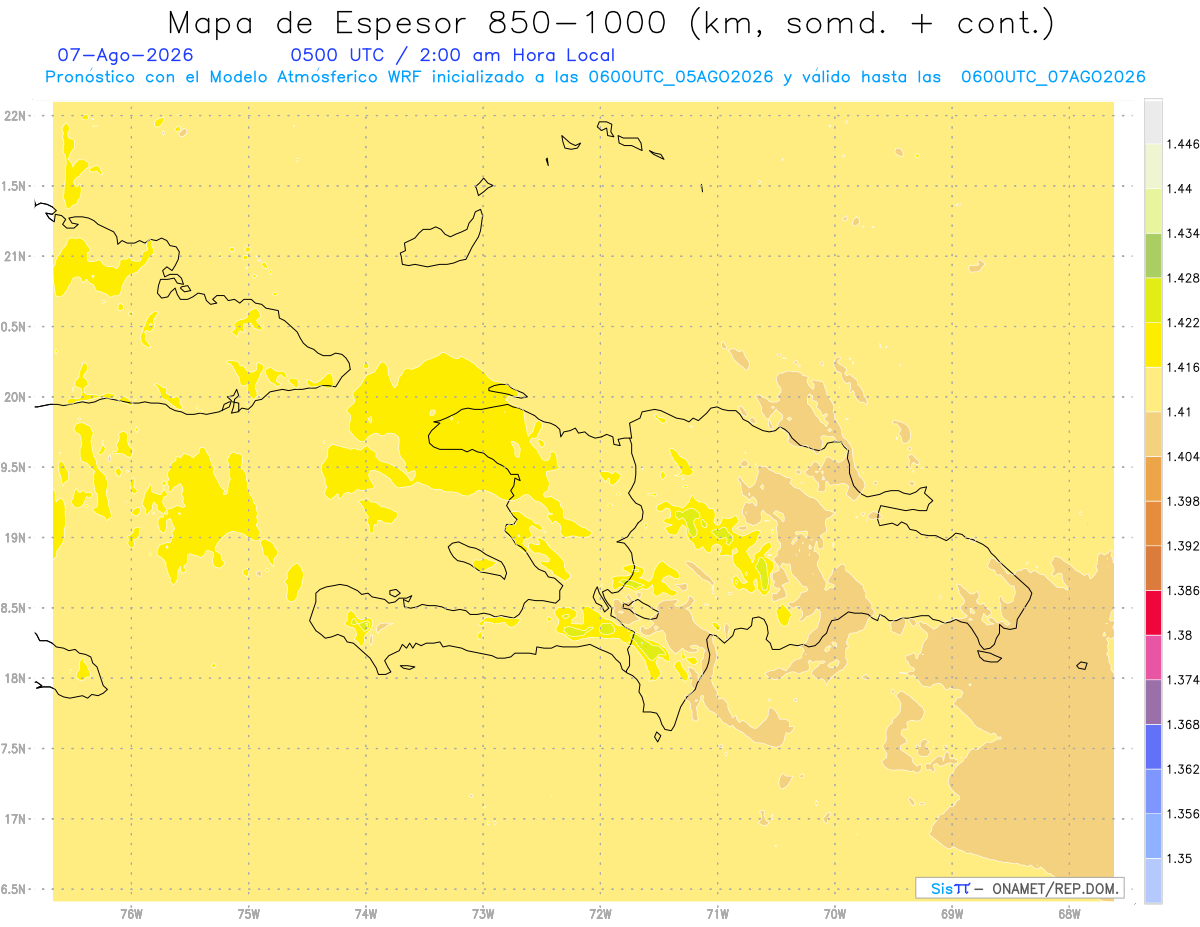
Task: Click the legend value 1.398
Action: 1184,501
